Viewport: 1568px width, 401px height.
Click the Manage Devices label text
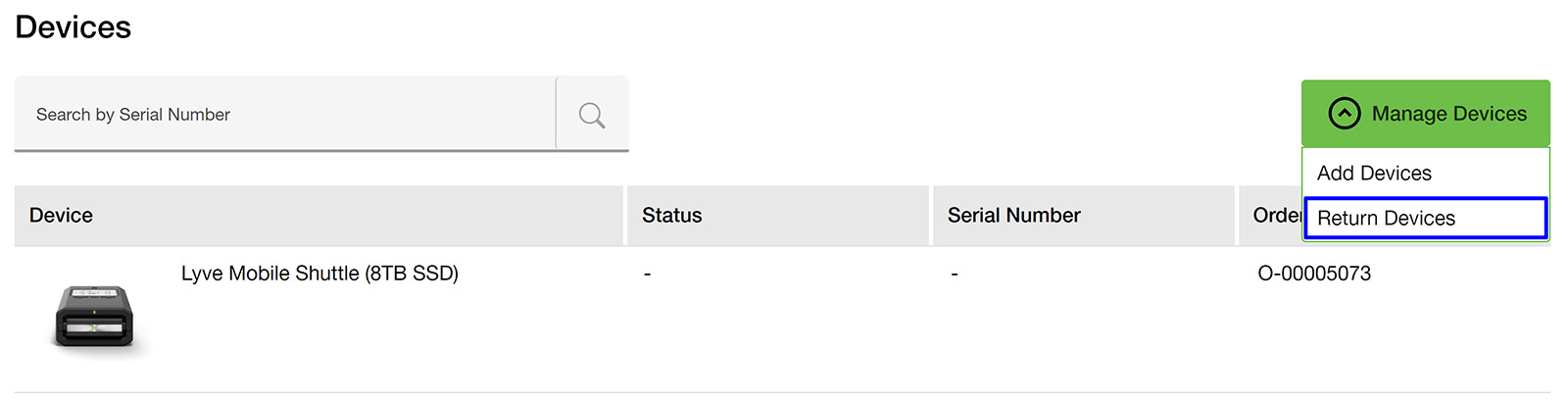(1448, 114)
